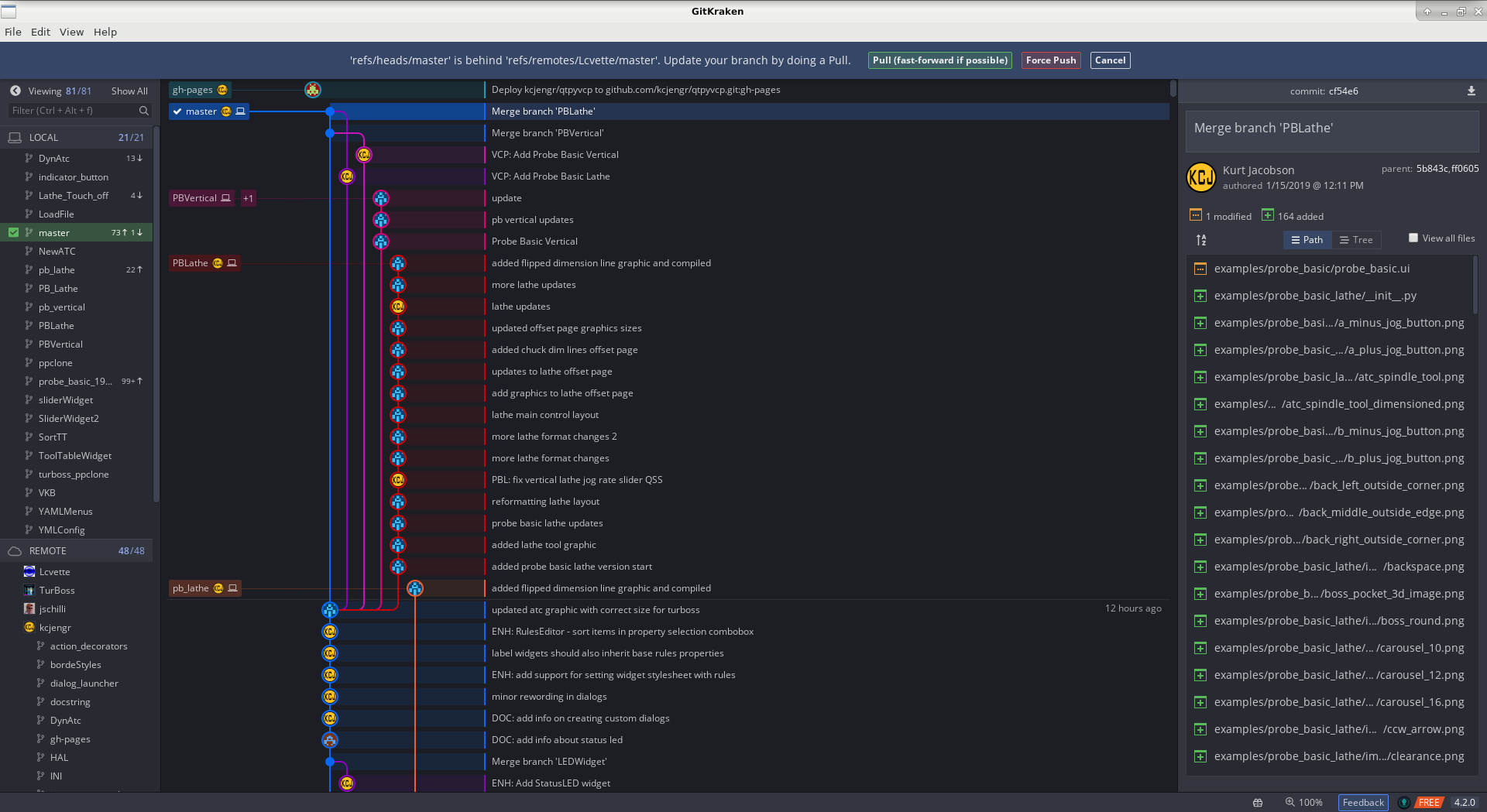Click graph node of pb_lathe's 'added flipped dimension' commit
Screen dimensions: 1487x812
point(415,588)
